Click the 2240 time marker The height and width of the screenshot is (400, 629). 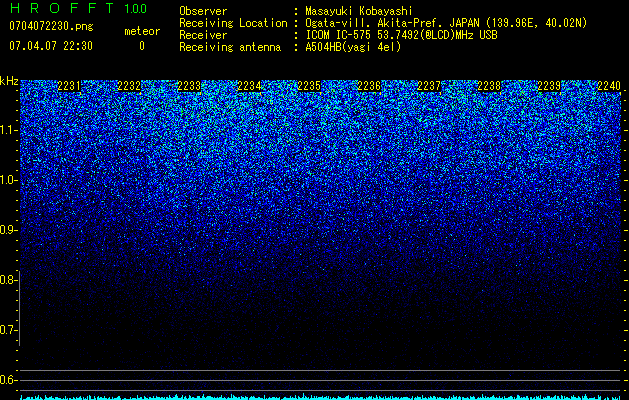pyautogui.click(x=609, y=86)
